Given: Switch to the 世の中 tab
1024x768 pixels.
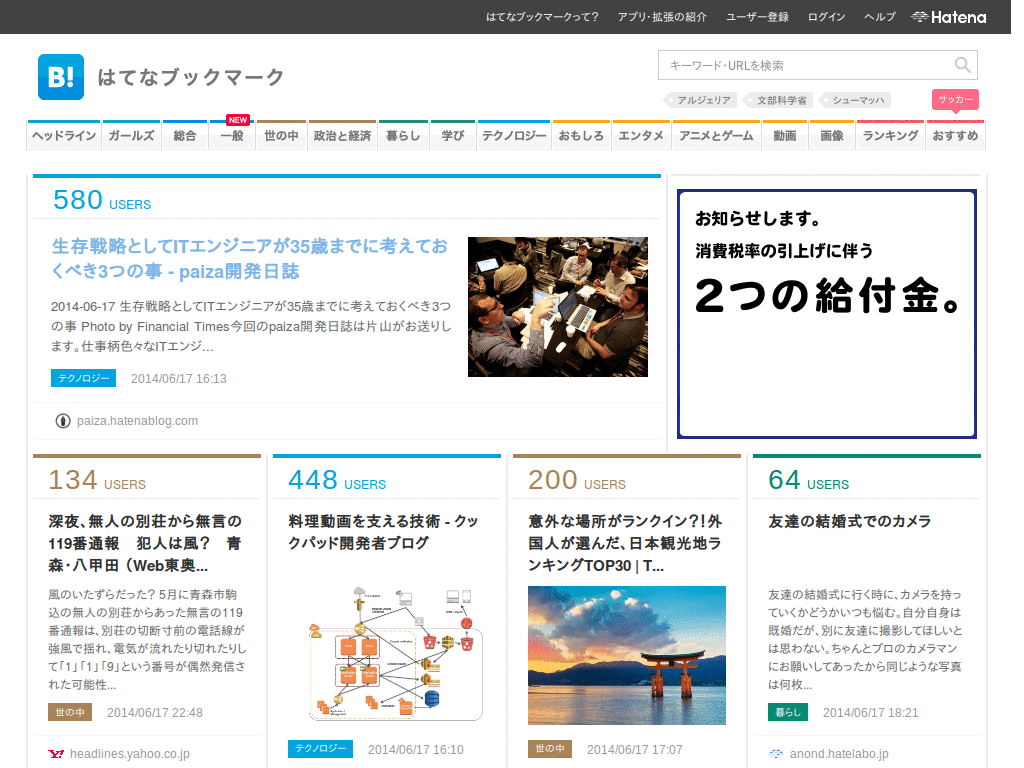Looking at the screenshot, I should 281,136.
